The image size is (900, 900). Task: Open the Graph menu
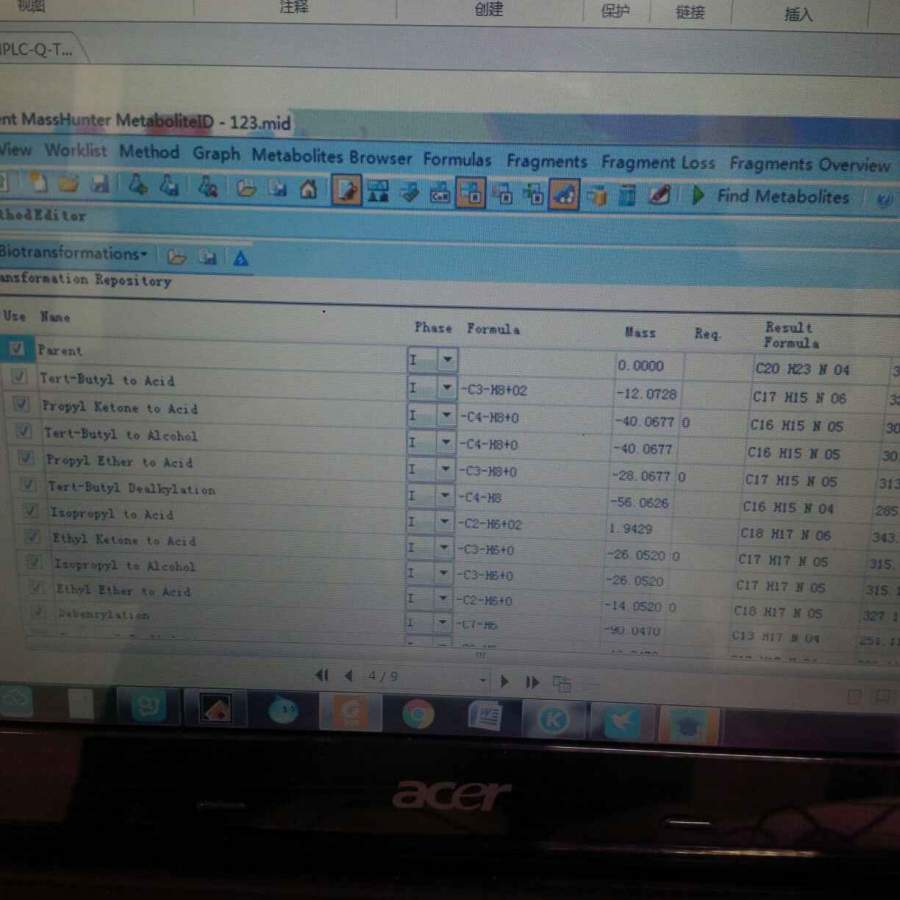pyautogui.click(x=216, y=154)
